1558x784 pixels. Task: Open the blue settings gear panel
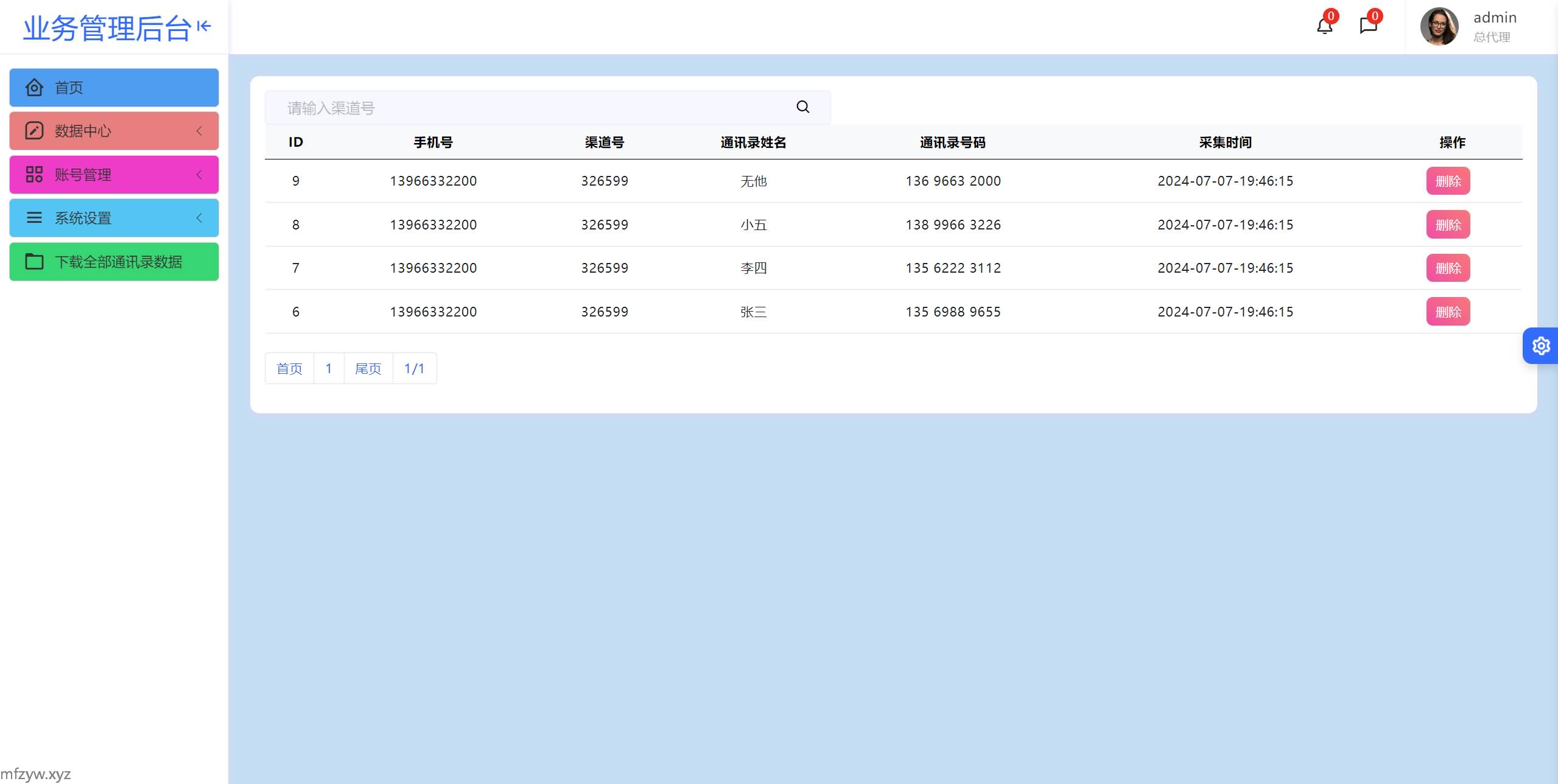(x=1541, y=346)
